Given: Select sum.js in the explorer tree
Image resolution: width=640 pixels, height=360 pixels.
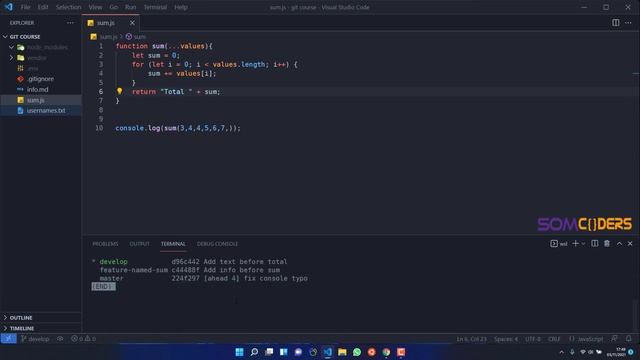Looking at the screenshot, I should (41, 100).
